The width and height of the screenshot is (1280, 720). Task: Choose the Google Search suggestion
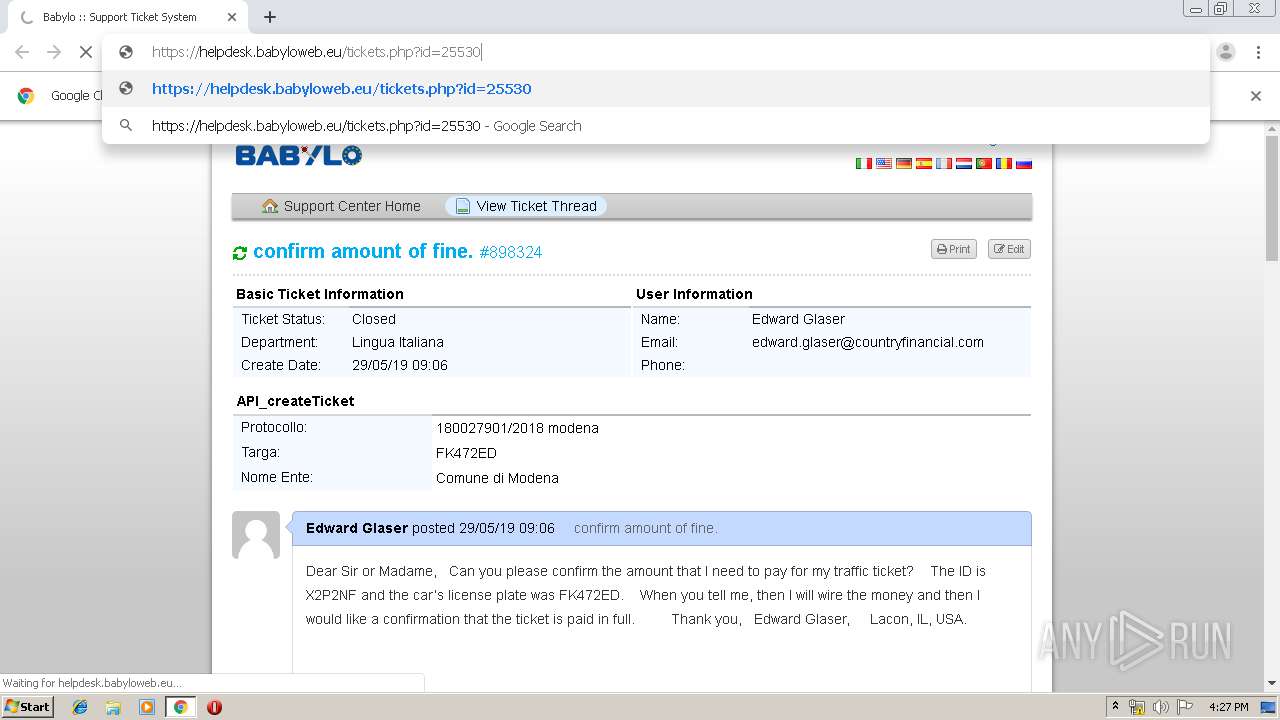tap(655, 126)
